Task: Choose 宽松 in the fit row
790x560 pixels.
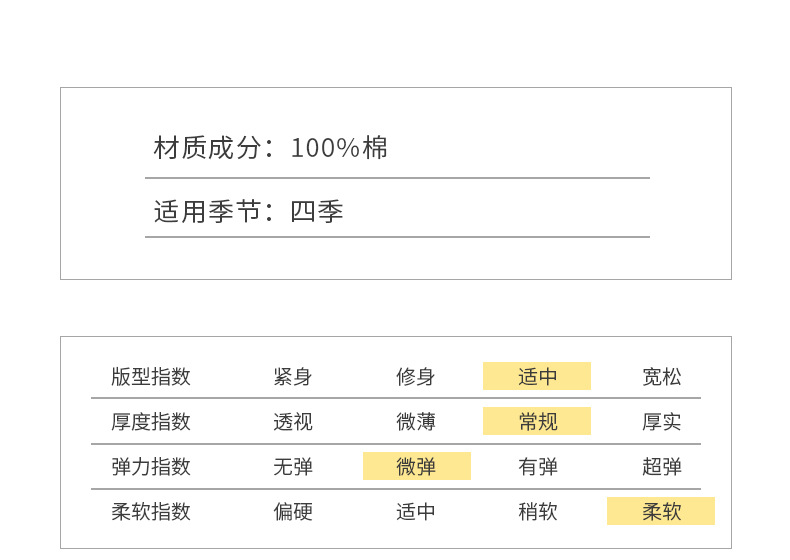Action: click(x=661, y=377)
